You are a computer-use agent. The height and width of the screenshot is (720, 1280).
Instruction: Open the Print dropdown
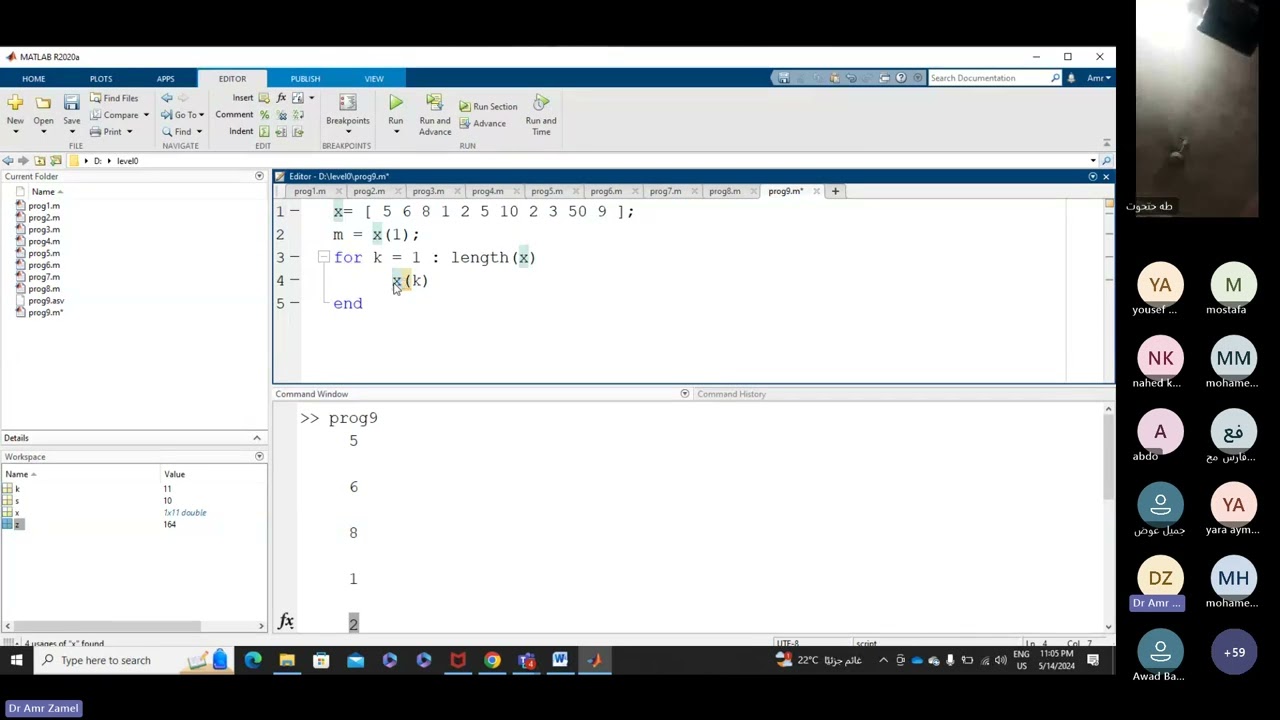tap(109, 132)
